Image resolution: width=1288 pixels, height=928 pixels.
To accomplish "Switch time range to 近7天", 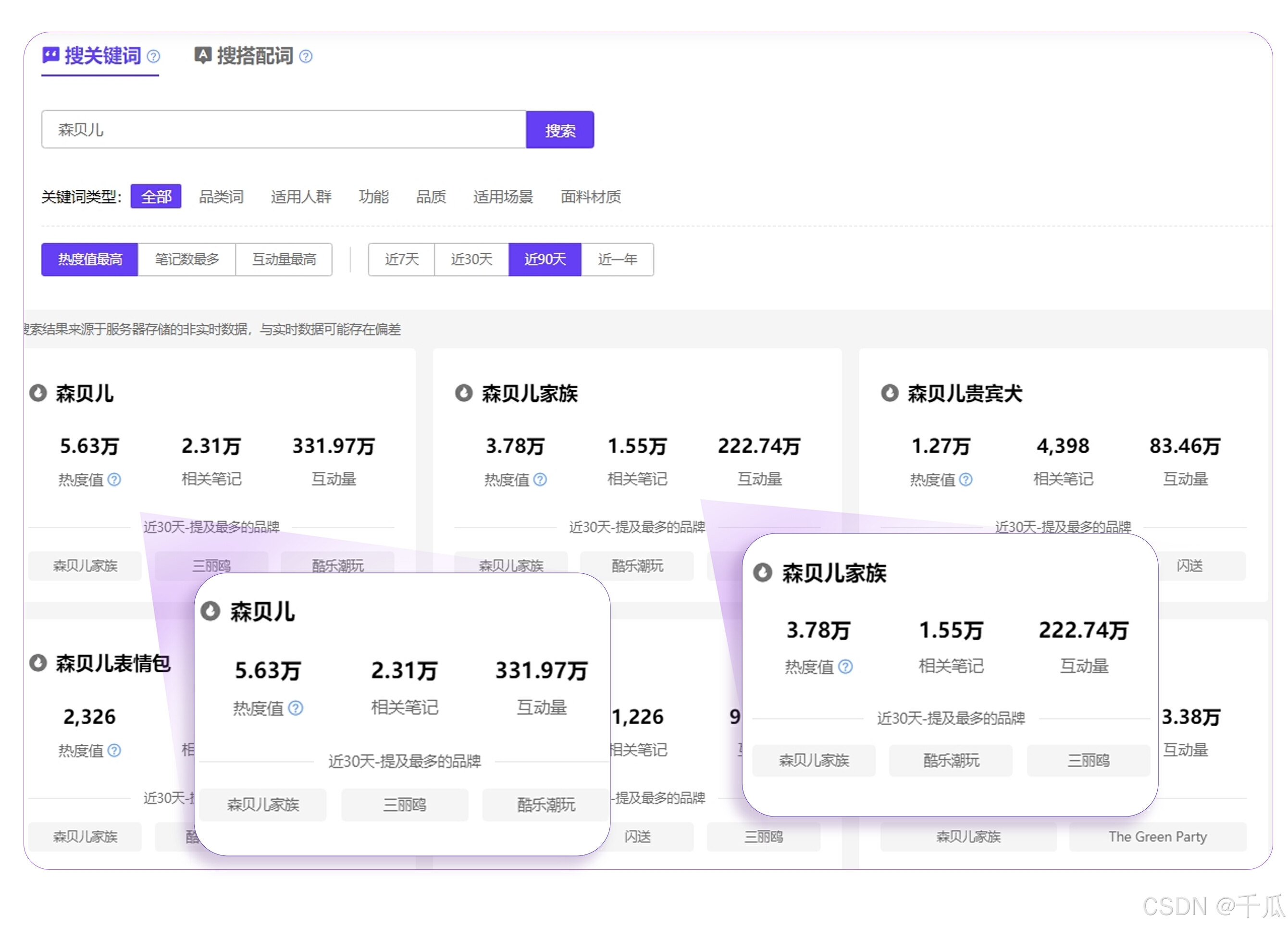I will pos(401,260).
